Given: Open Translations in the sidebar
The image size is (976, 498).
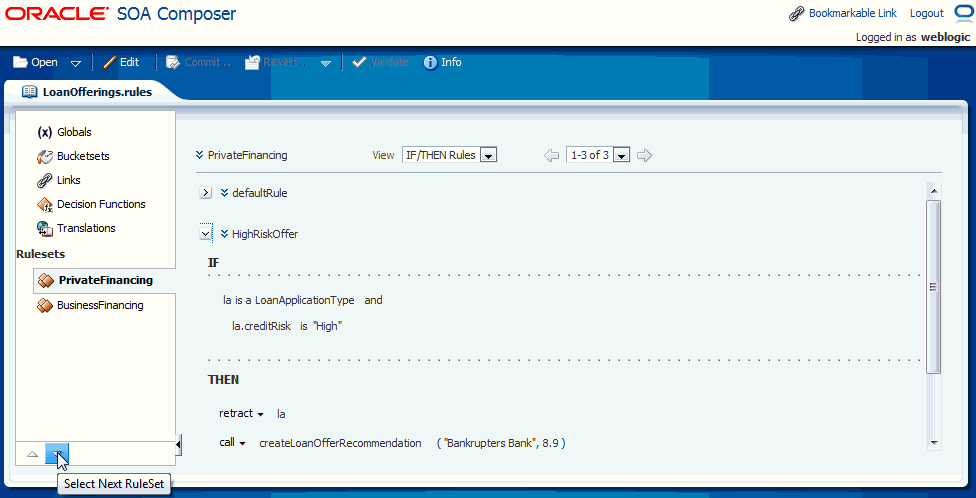Looking at the screenshot, I should point(86,228).
